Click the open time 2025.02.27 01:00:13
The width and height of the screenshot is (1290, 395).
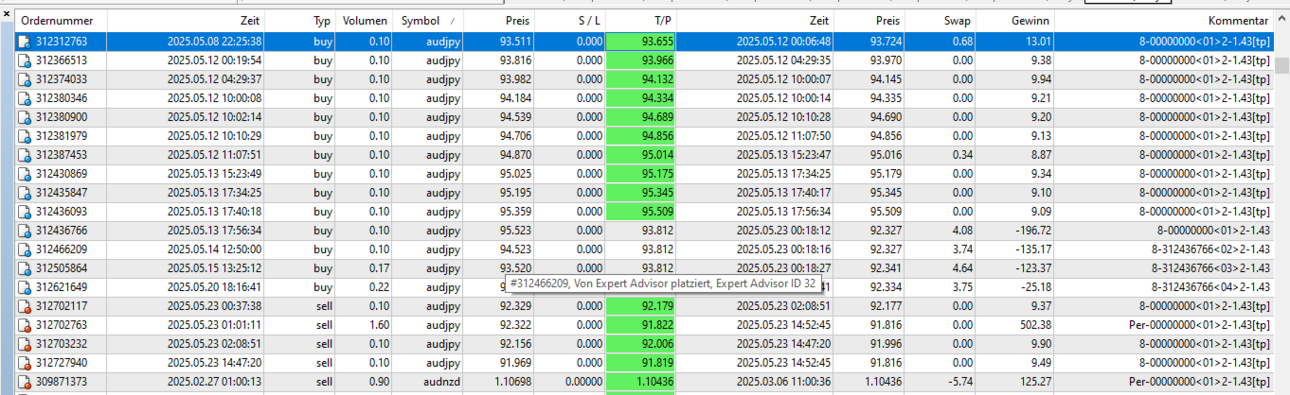214,383
